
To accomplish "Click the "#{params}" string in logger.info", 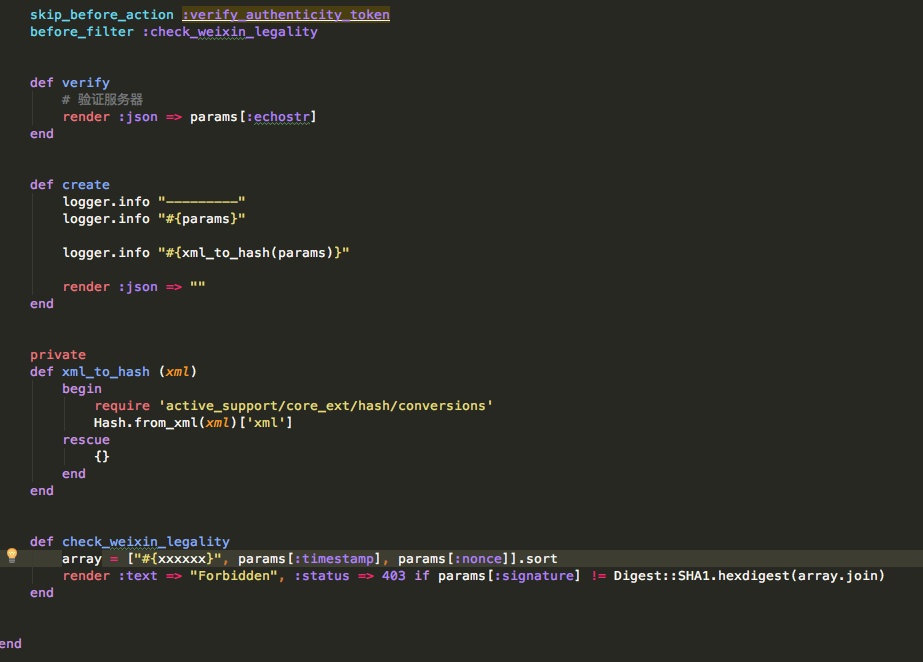I will (x=201, y=219).
